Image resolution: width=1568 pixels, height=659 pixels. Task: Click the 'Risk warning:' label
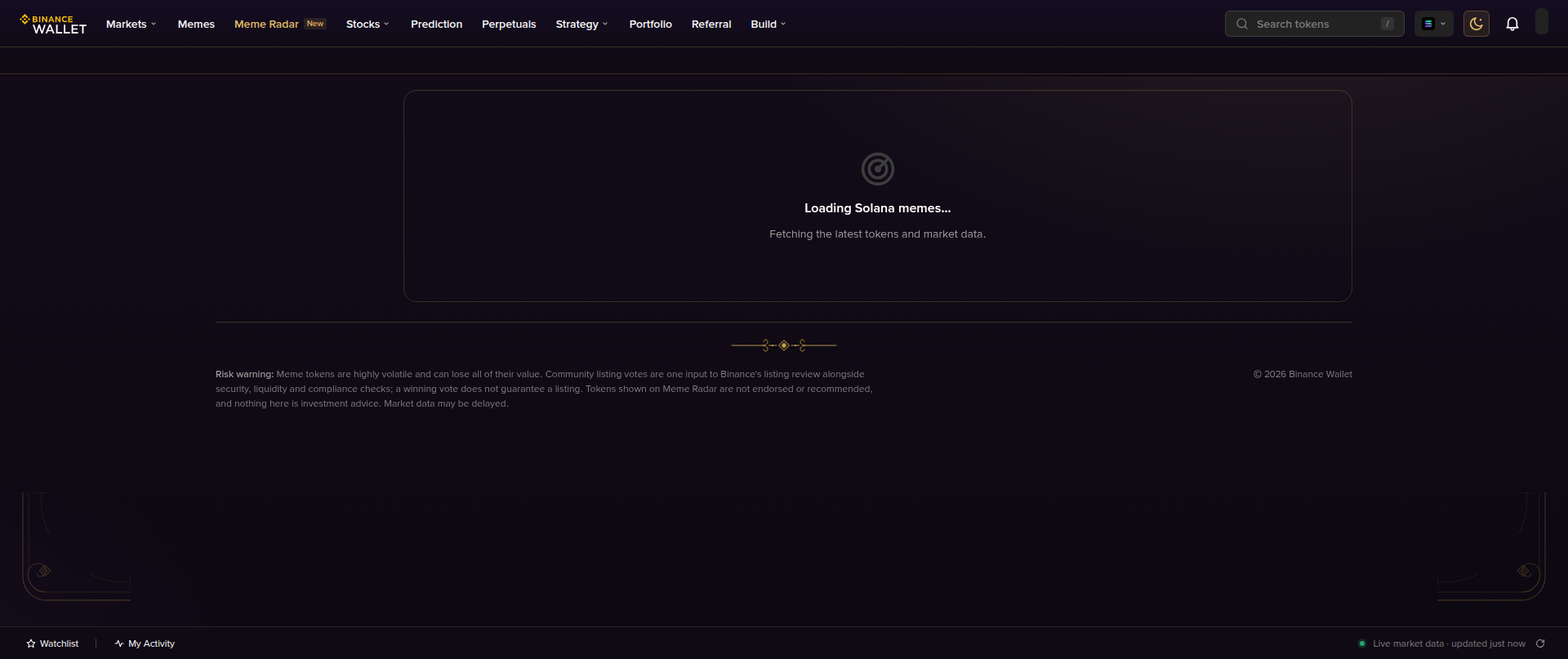coord(244,374)
